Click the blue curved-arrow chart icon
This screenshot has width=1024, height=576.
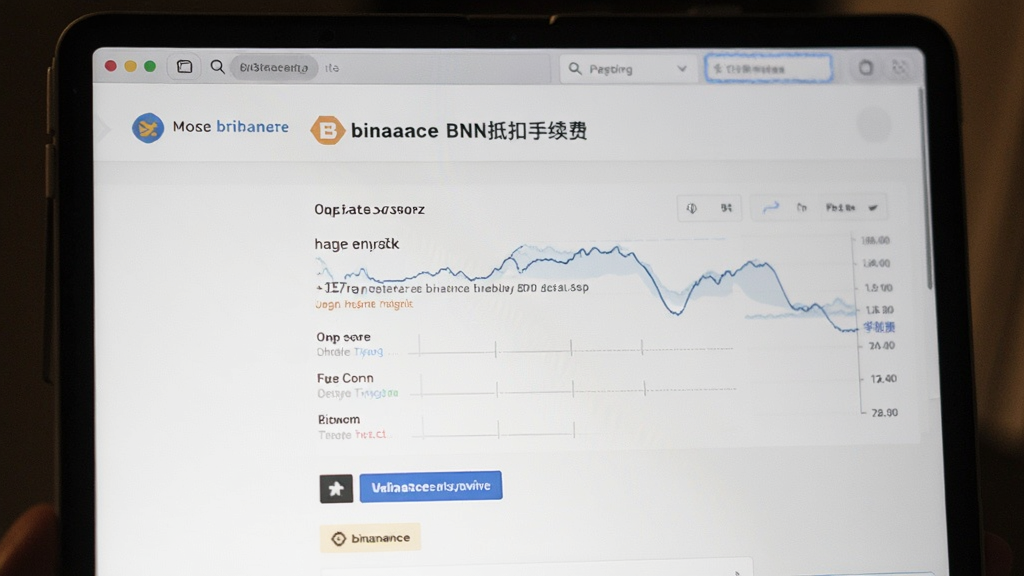(x=771, y=208)
